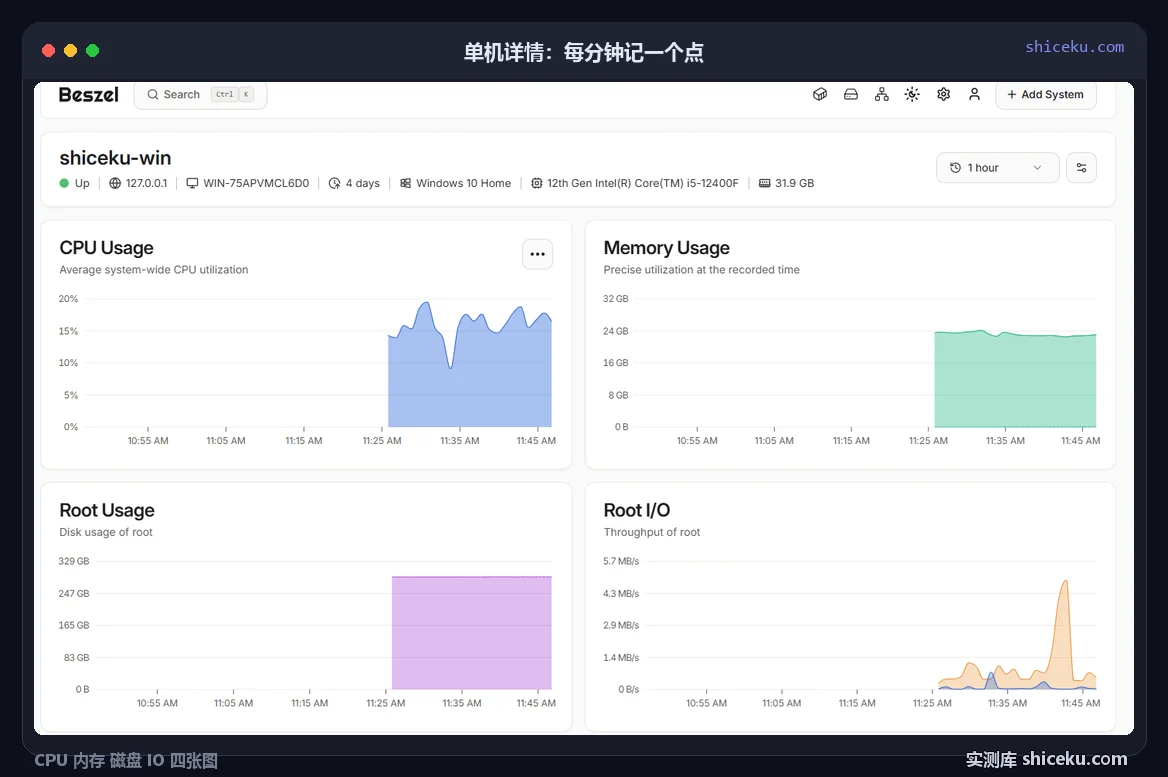This screenshot has height=777, width=1168.
Task: Click the monitor icon beside hostname
Action: pos(192,183)
